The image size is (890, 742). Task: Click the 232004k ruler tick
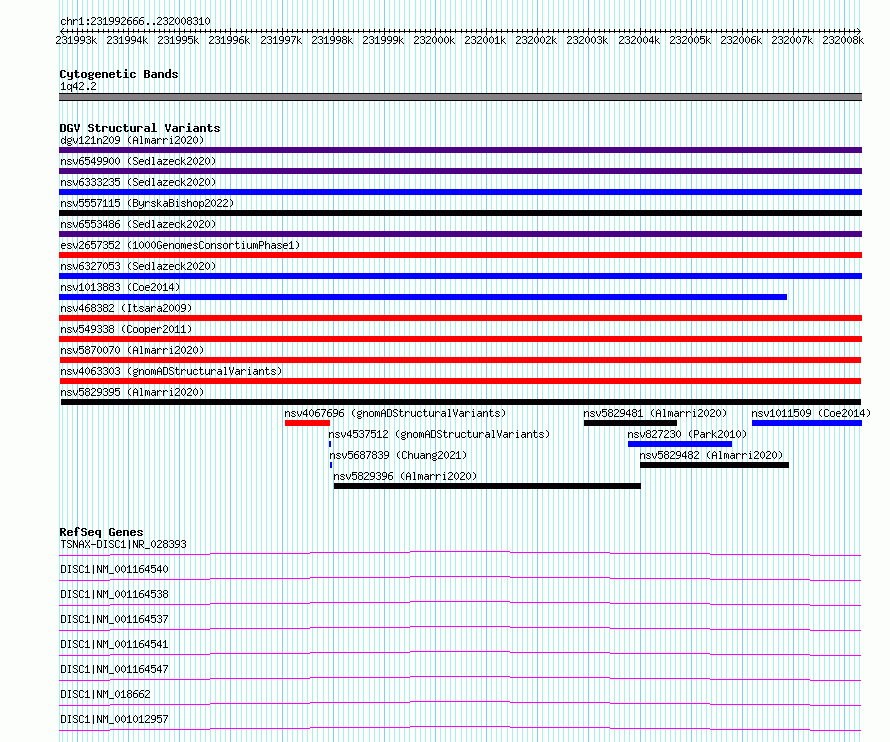pos(639,40)
